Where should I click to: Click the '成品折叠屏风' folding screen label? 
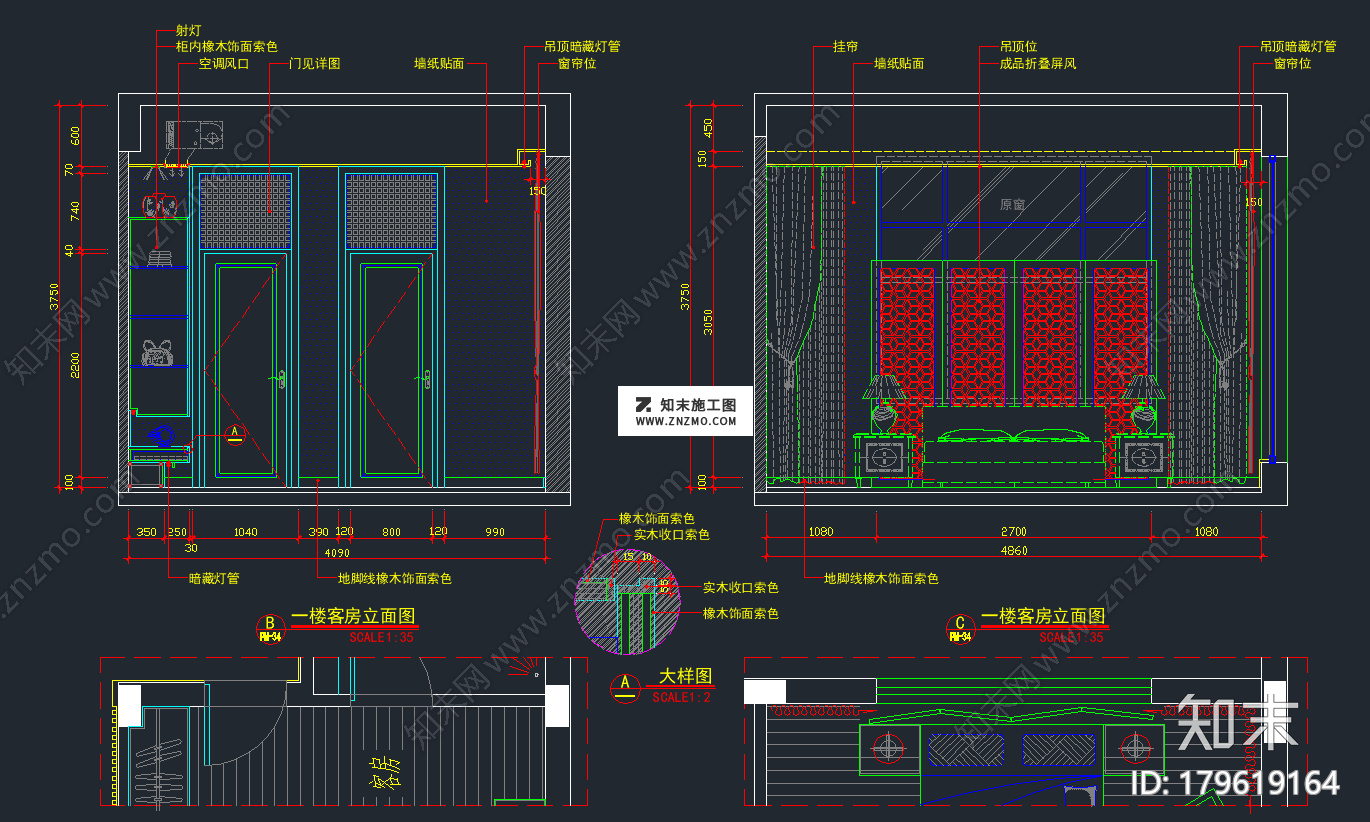(x=1038, y=64)
